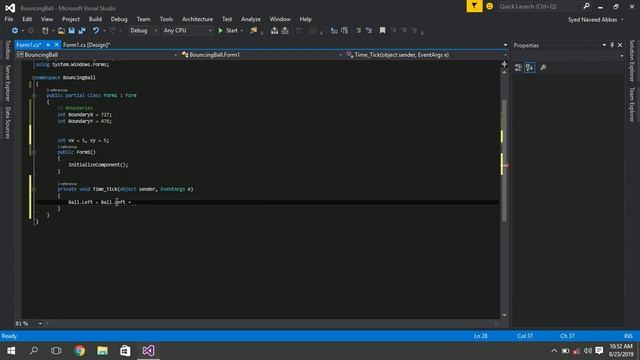This screenshot has height=360, width=640.
Task: Open Google Chrome from the taskbar
Action: tap(80, 351)
